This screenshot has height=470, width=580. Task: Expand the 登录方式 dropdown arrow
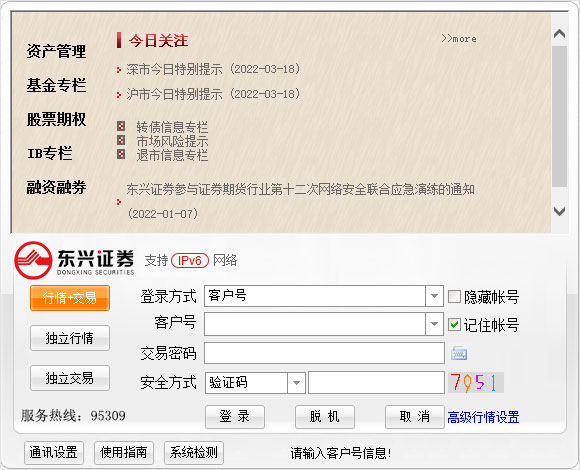[x=434, y=296]
